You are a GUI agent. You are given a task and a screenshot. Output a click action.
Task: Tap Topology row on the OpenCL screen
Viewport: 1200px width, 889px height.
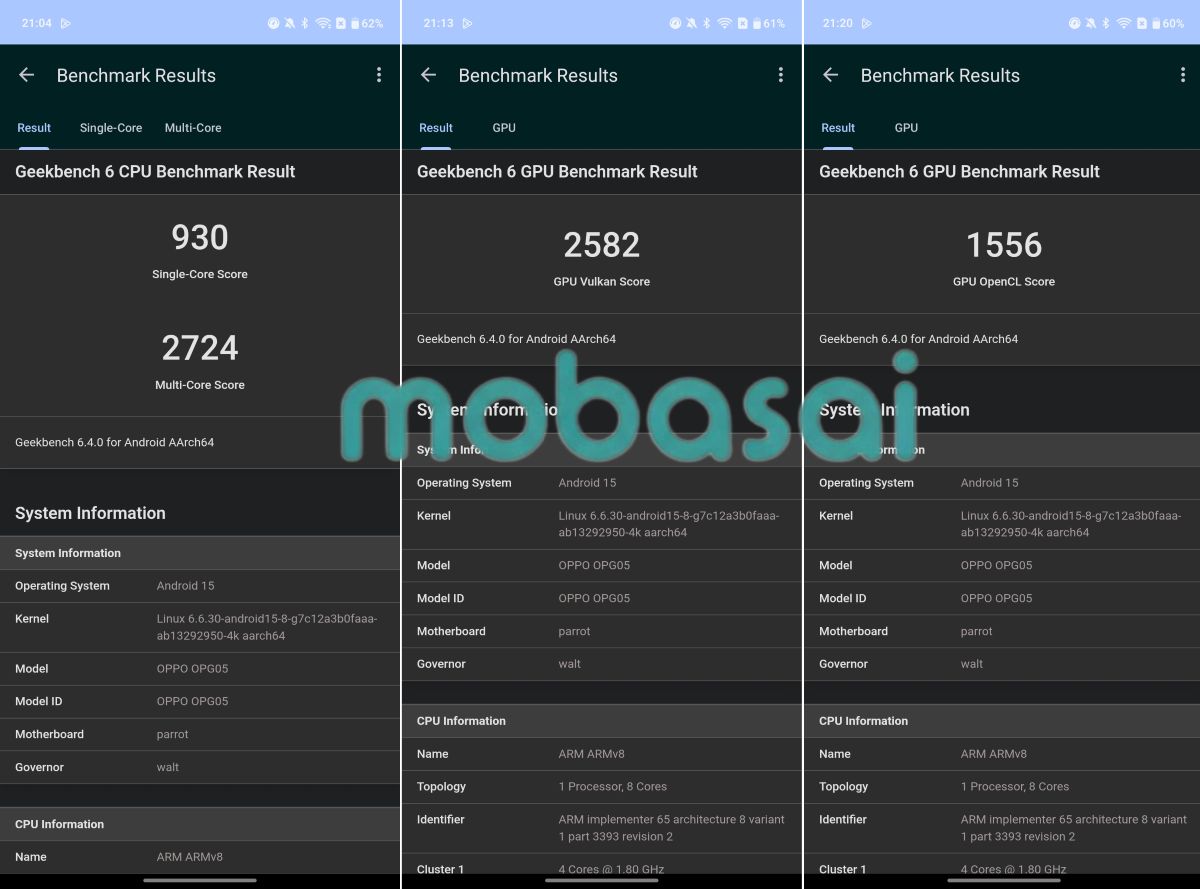[x=1002, y=787]
